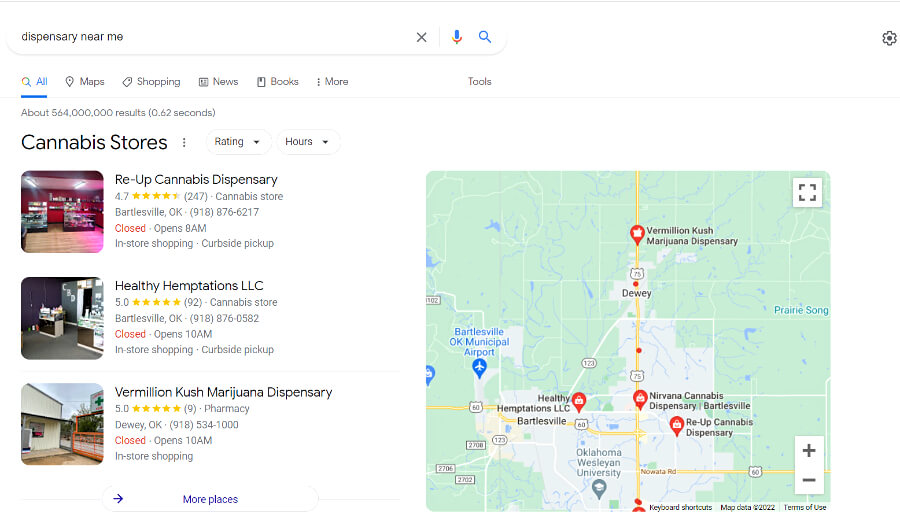Open Cannabis Stores three-dot options

click(x=184, y=142)
